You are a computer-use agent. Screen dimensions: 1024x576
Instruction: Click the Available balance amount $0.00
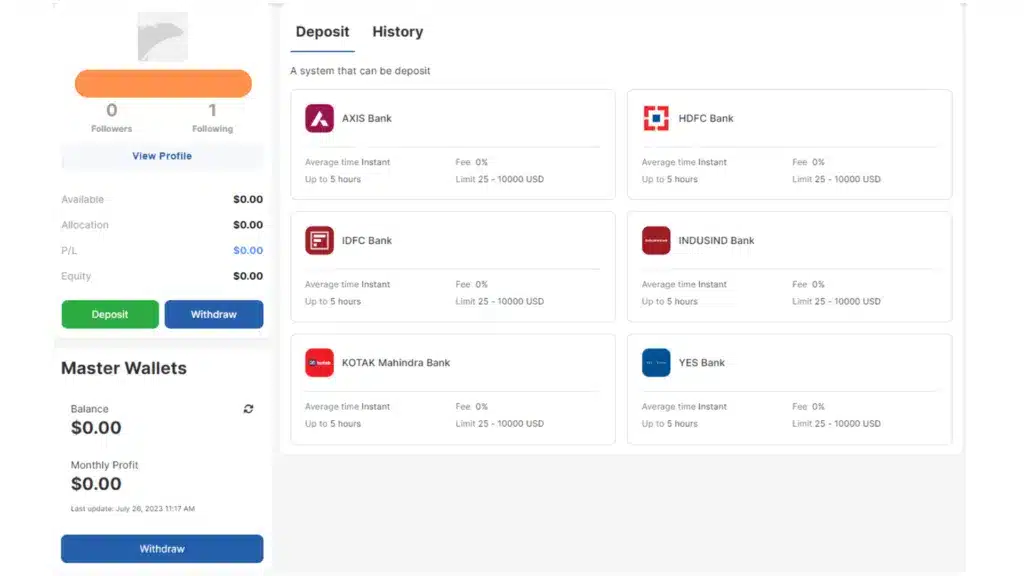pyautogui.click(x=248, y=199)
